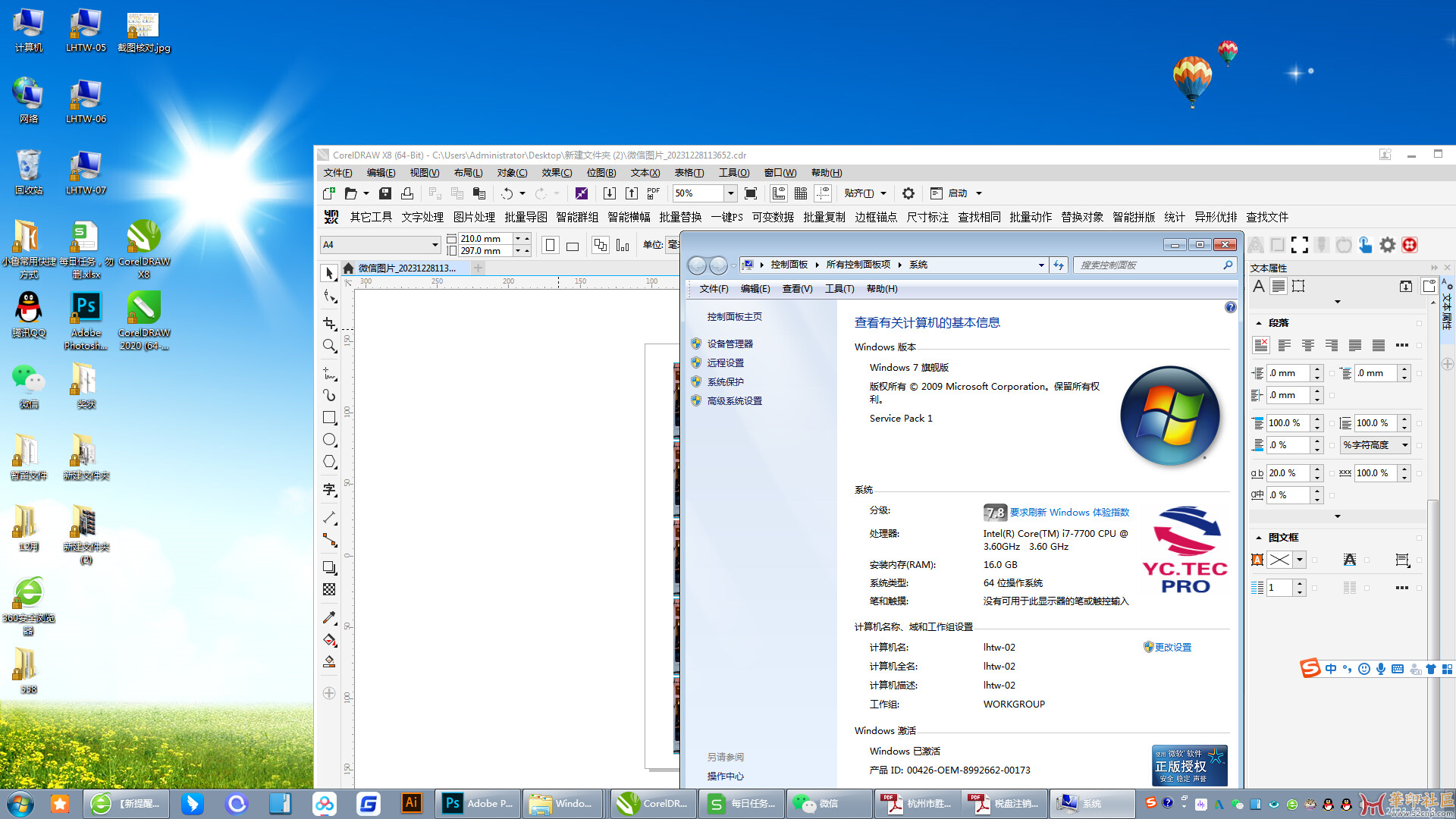This screenshot has height=819, width=1456.
Task: Switch page to Portrait orientation
Action: [551, 245]
